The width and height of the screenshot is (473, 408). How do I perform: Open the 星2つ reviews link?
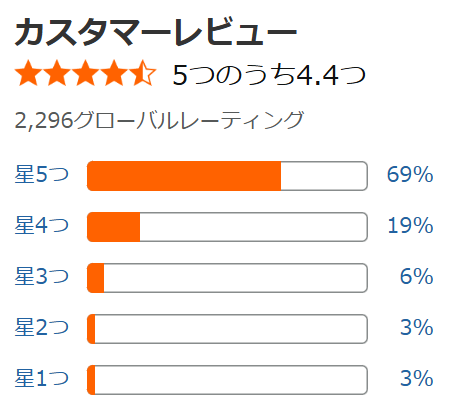[42, 327]
